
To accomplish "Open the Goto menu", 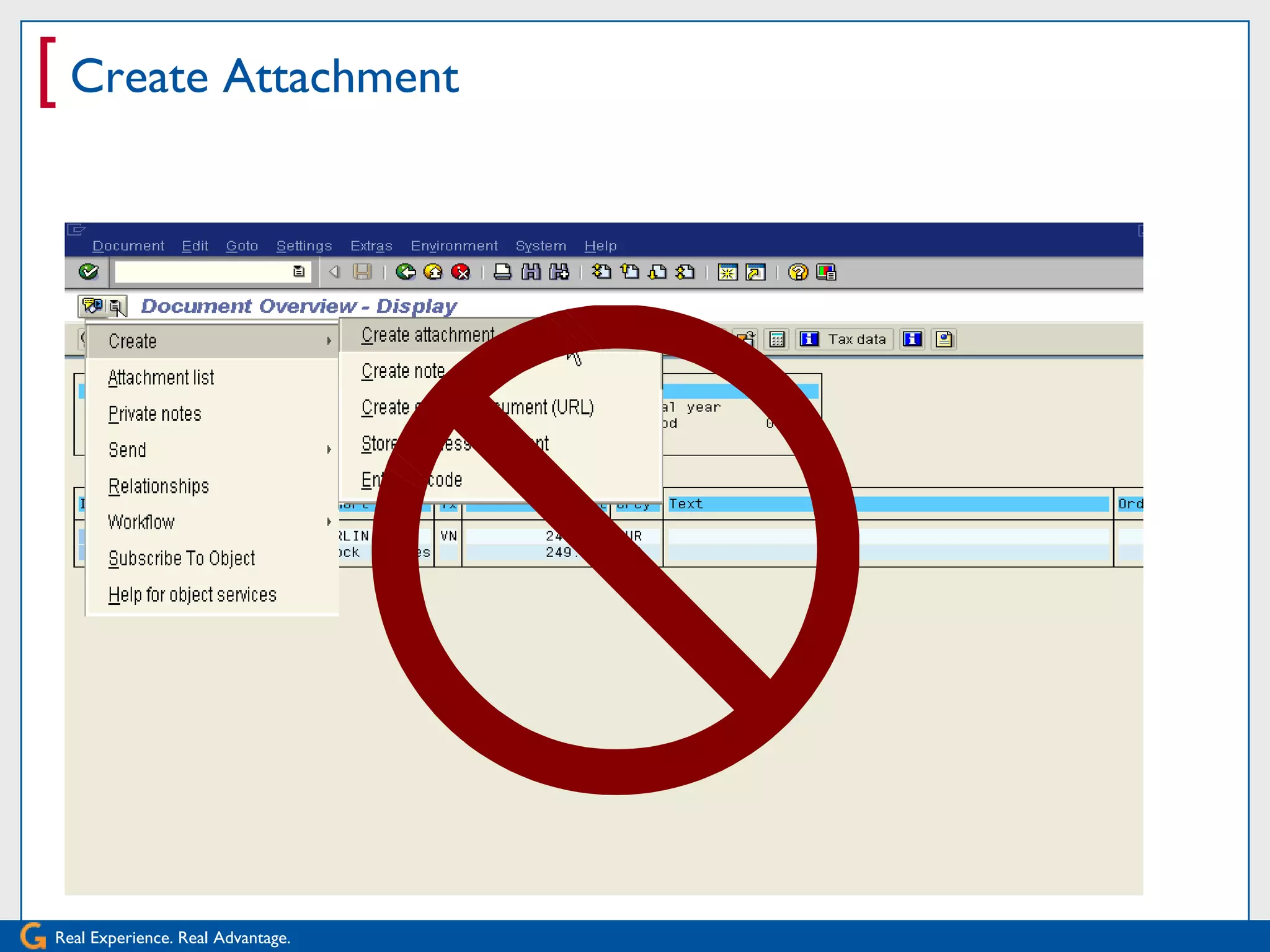I will tap(242, 246).
